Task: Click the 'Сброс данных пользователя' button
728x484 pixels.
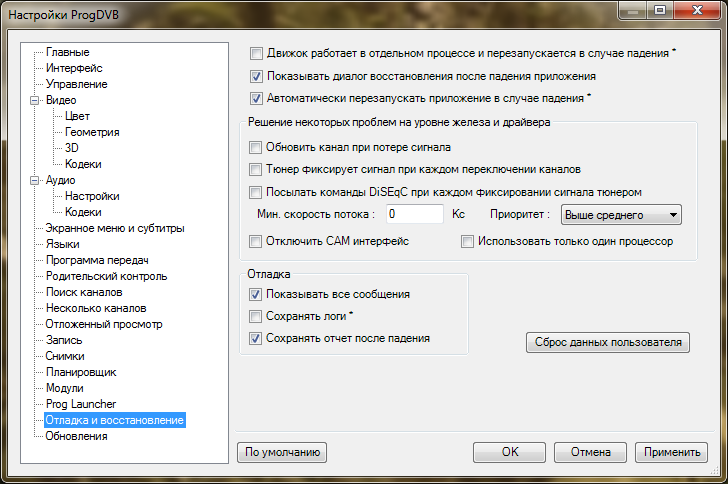Action: pyautogui.click(x=607, y=343)
